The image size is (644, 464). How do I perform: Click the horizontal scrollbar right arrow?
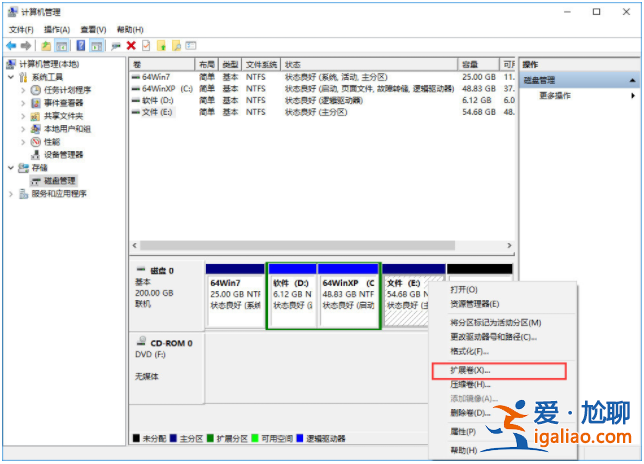(x=509, y=246)
